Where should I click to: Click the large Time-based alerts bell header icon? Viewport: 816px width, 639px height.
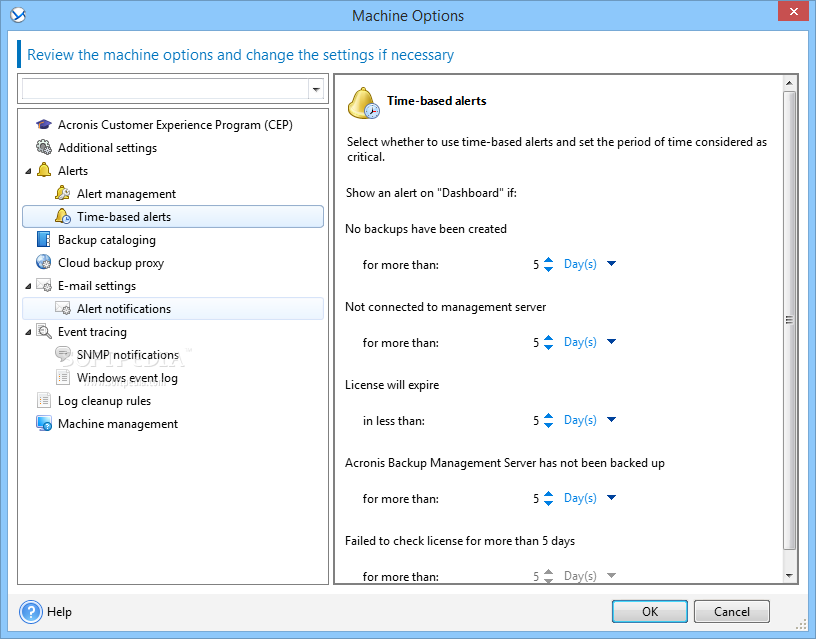point(363,103)
